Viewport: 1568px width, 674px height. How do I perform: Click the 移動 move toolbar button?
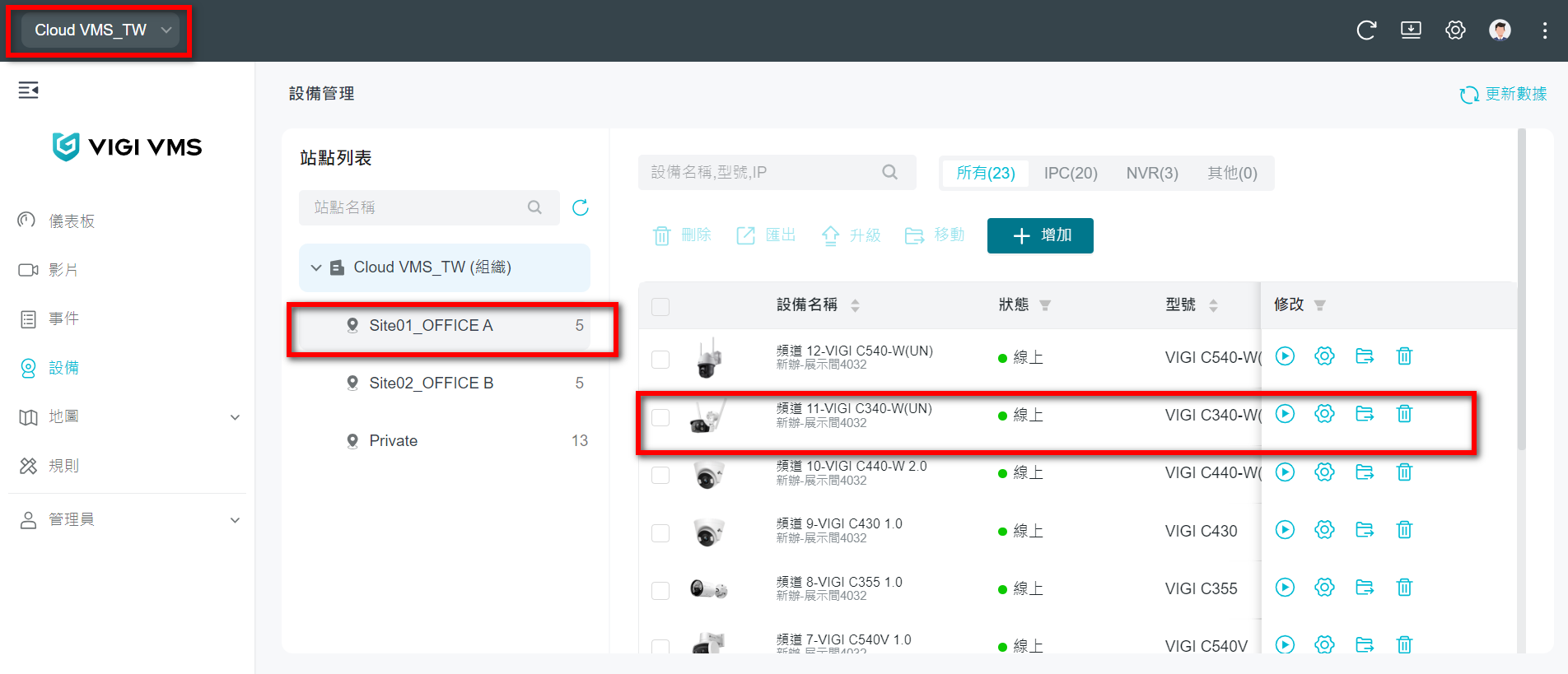pyautogui.click(x=935, y=235)
